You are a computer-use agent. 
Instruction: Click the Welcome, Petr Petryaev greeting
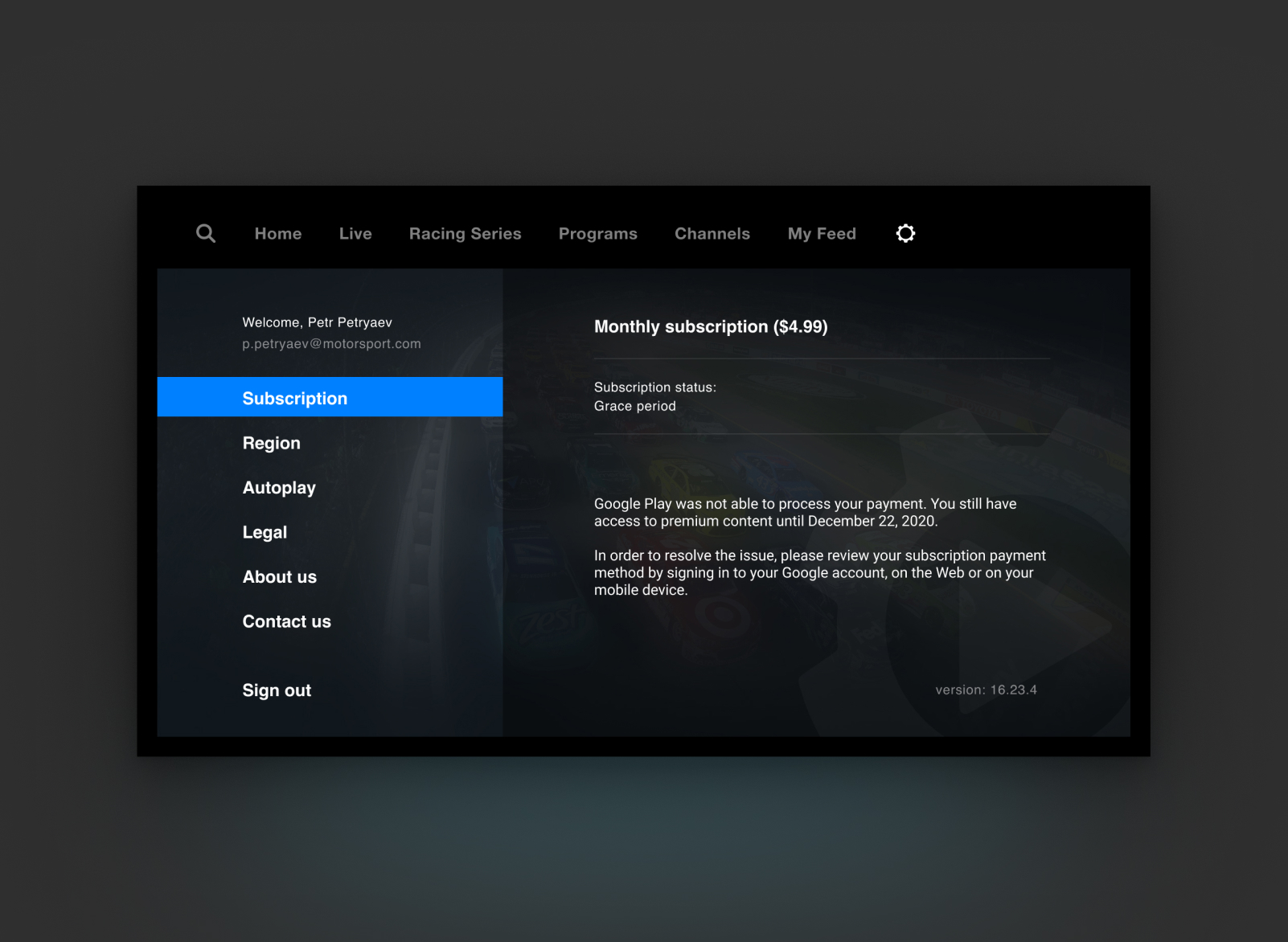point(317,322)
